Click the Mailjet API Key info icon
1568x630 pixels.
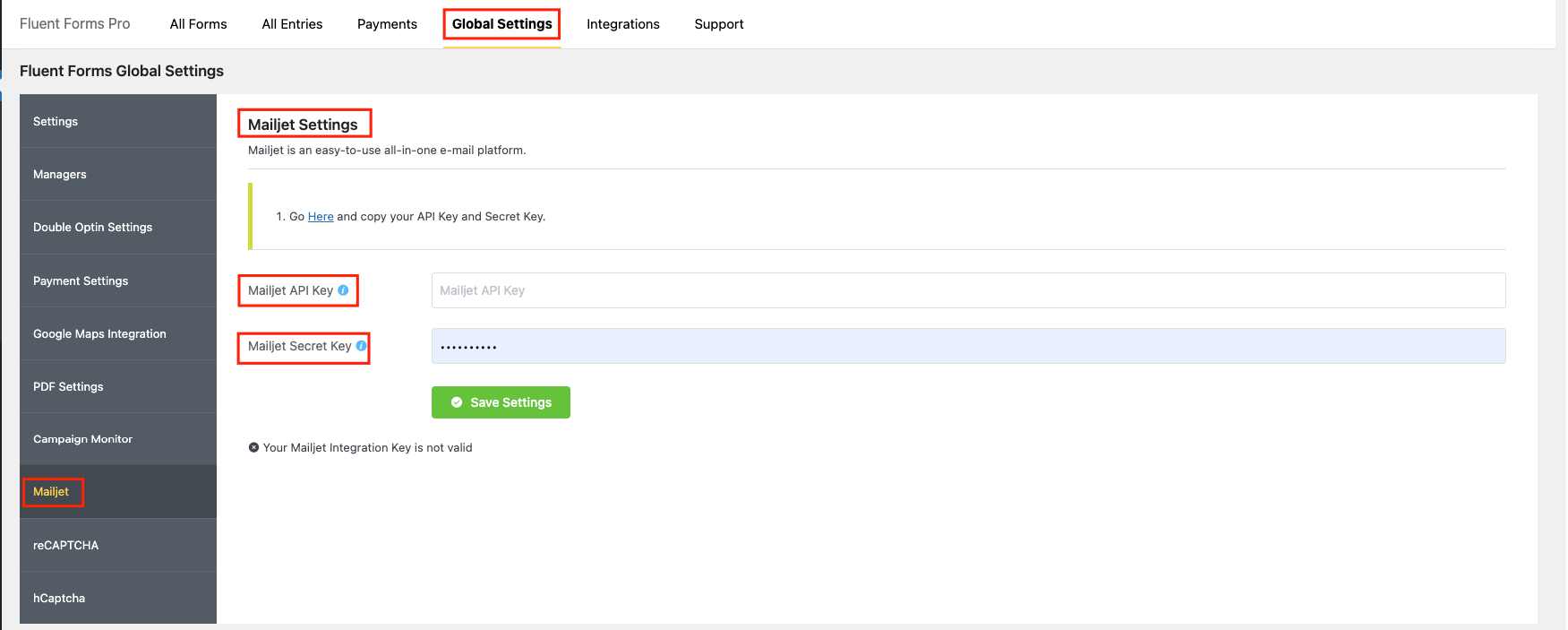coord(343,290)
